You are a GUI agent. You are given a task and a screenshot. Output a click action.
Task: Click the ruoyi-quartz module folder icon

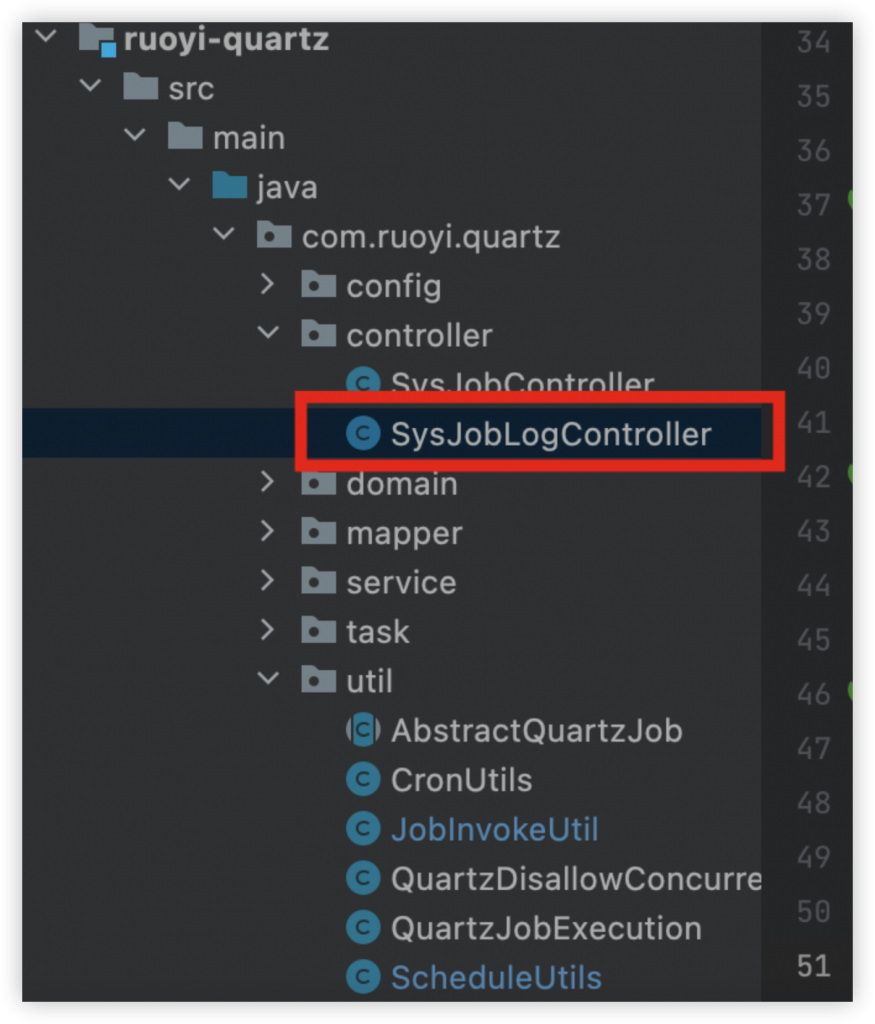[x=98, y=41]
